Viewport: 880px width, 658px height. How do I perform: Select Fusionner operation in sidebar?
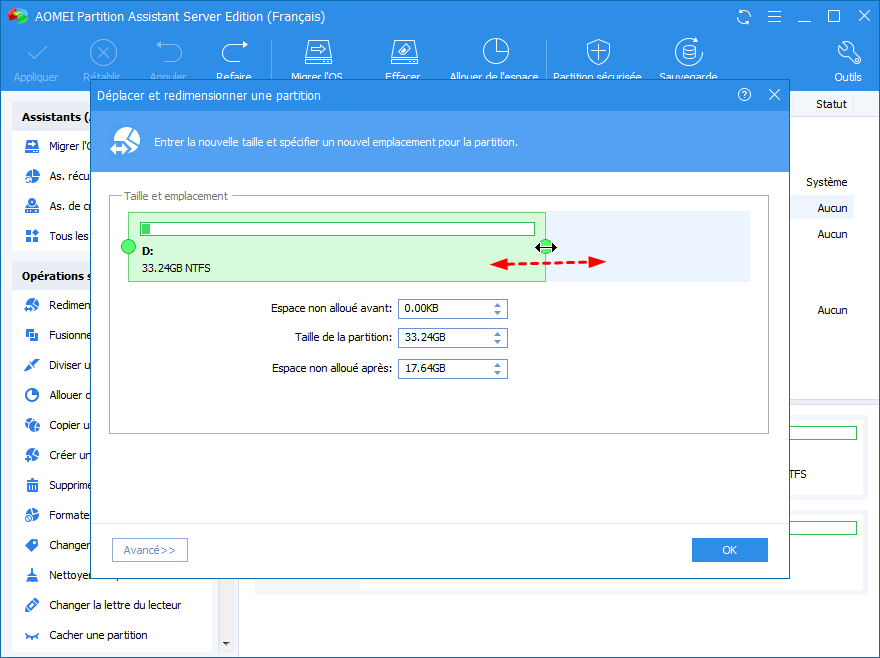(56, 335)
